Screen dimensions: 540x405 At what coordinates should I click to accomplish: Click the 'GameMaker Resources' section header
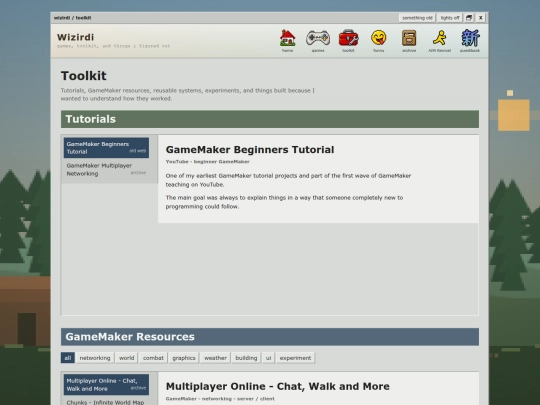(x=270, y=337)
